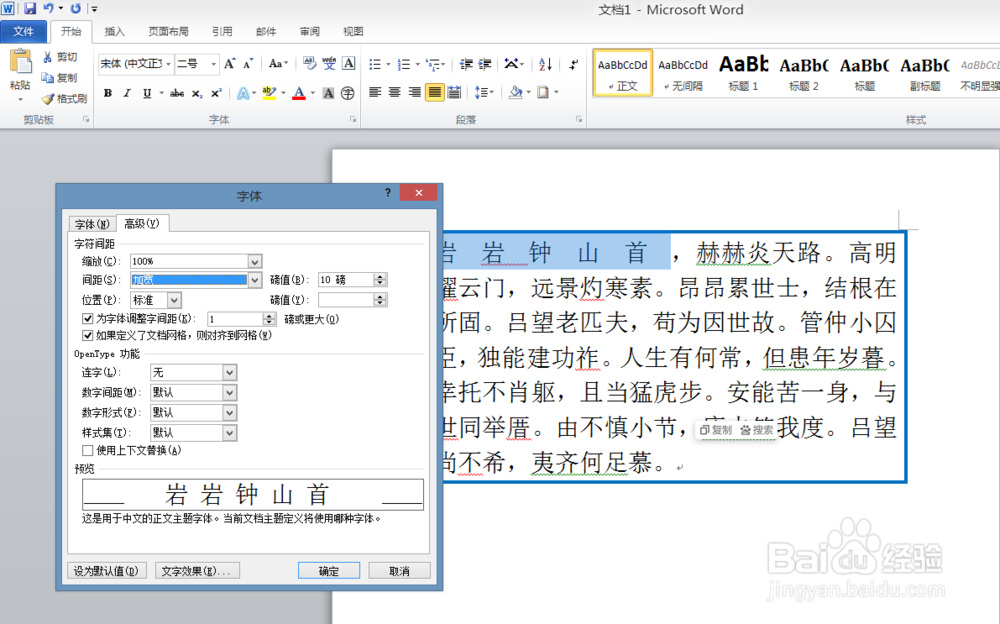
Task: Cut selection with the 剪切 scissors icon
Action: pyautogui.click(x=47, y=57)
